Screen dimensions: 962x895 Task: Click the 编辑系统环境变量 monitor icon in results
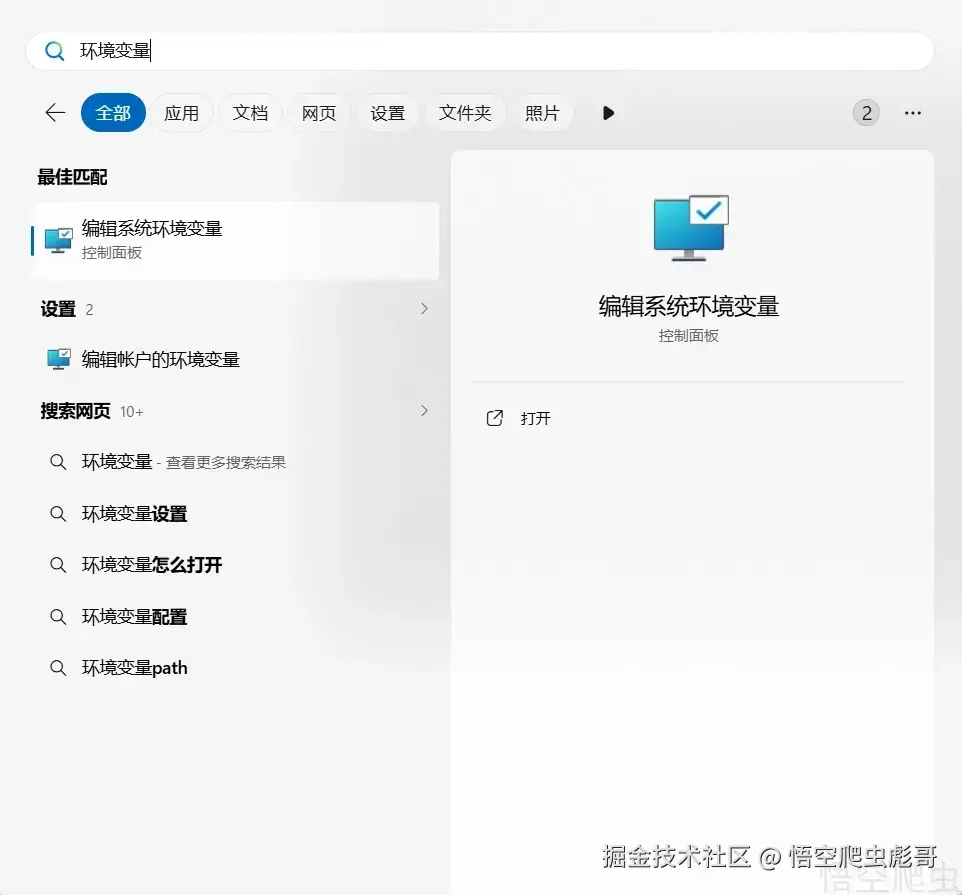[59, 241]
